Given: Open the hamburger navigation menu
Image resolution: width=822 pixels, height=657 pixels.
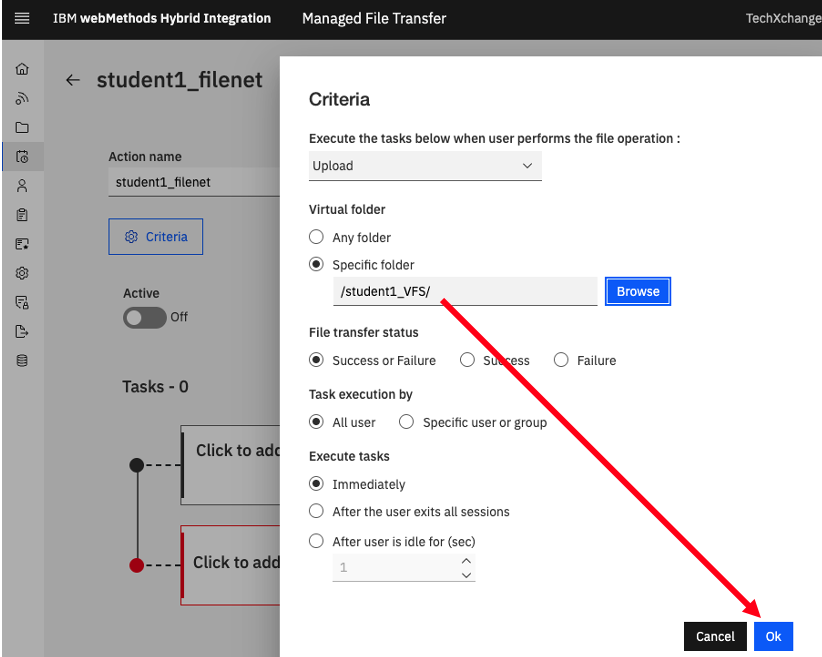Looking at the screenshot, I should (x=22, y=19).
